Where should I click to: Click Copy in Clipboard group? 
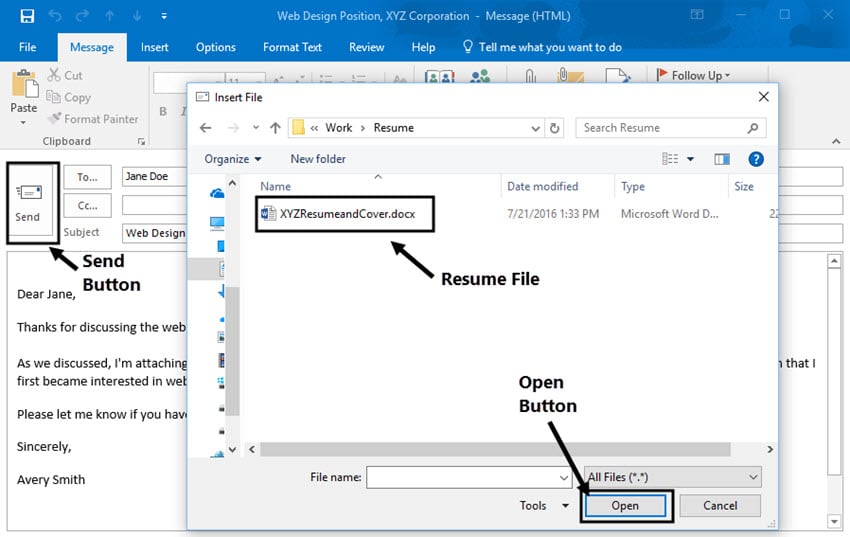(x=69, y=97)
